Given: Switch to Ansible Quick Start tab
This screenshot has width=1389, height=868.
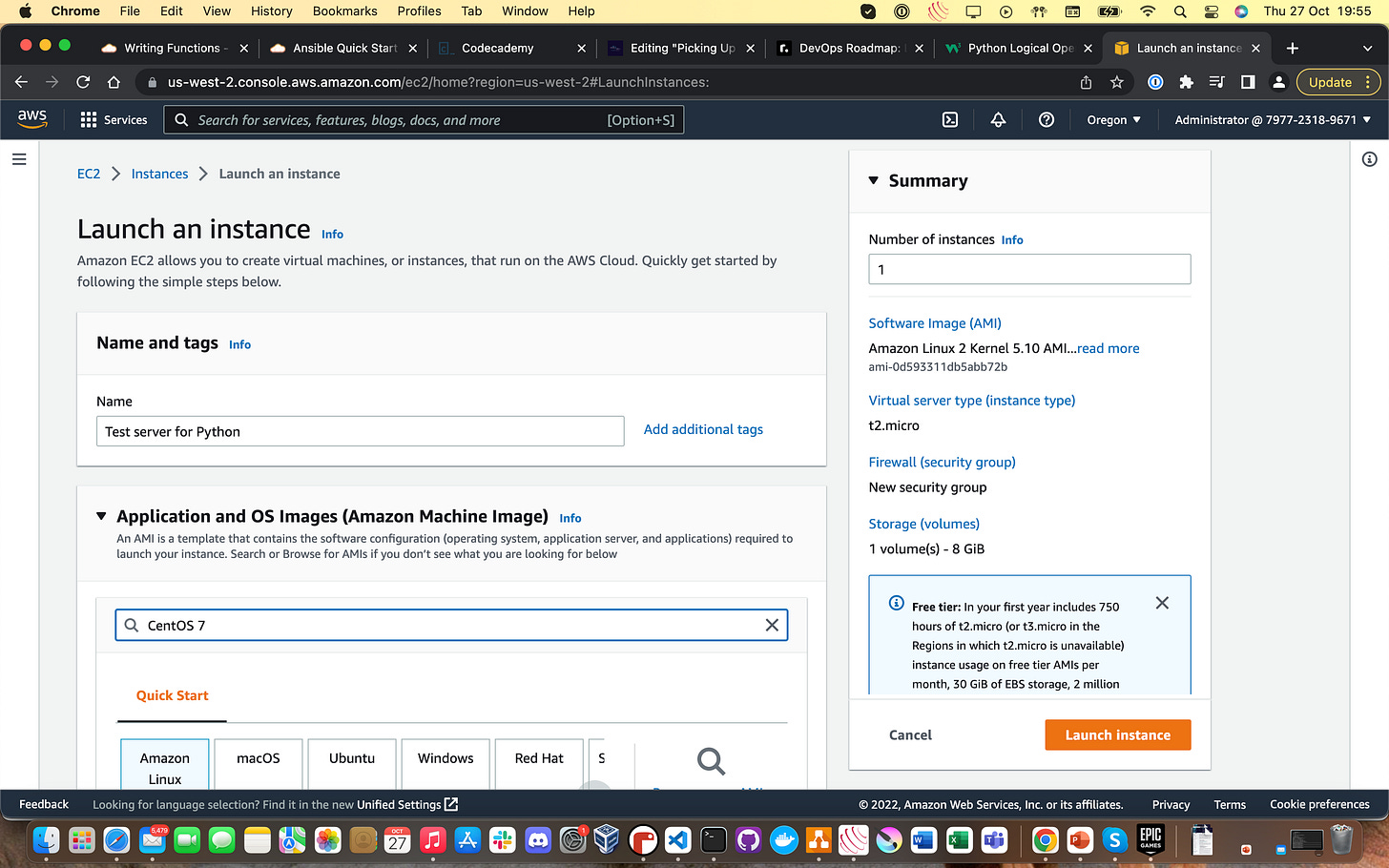Looking at the screenshot, I should point(343,48).
